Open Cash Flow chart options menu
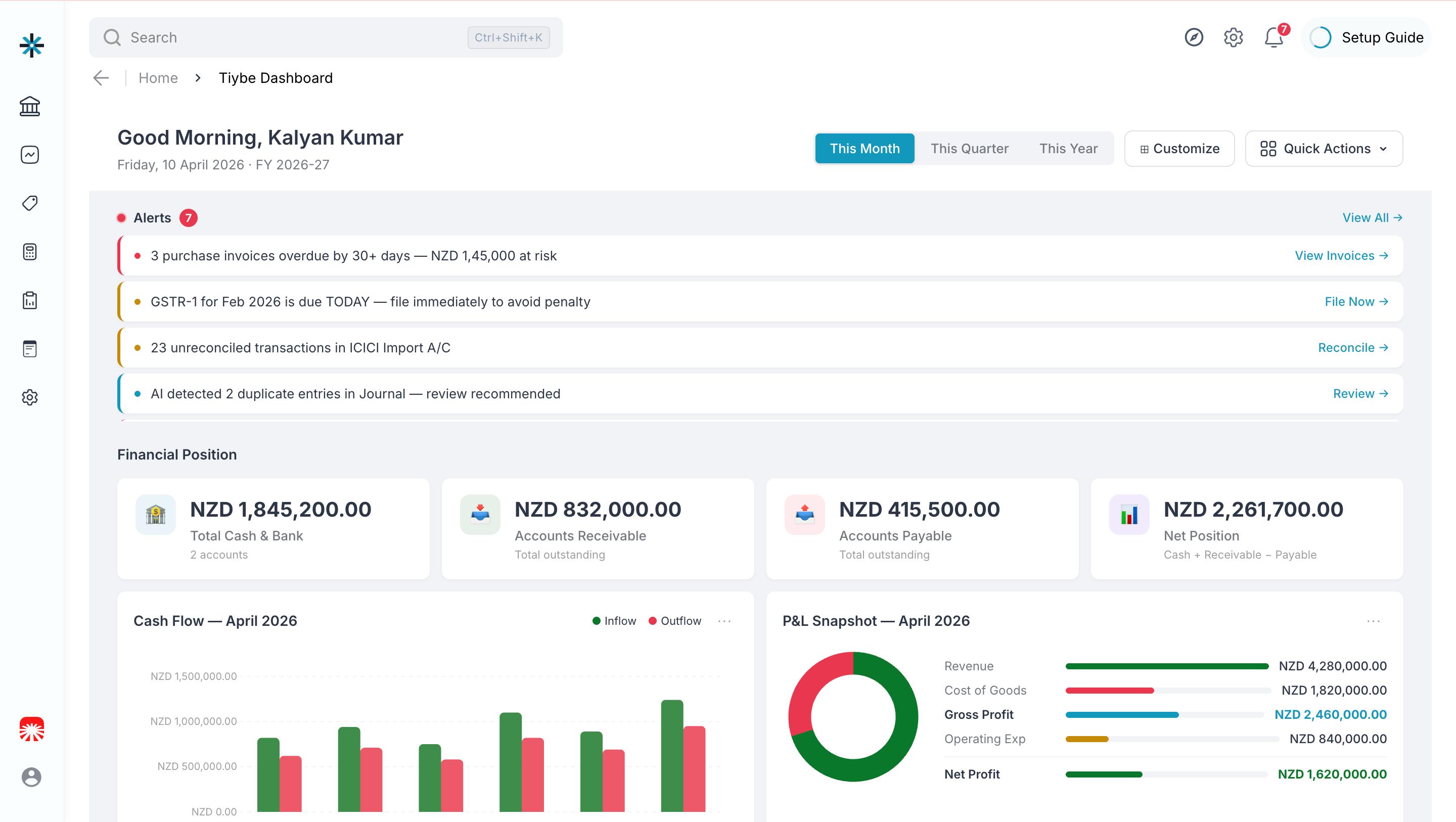The height and width of the screenshot is (822, 1456). (x=724, y=621)
